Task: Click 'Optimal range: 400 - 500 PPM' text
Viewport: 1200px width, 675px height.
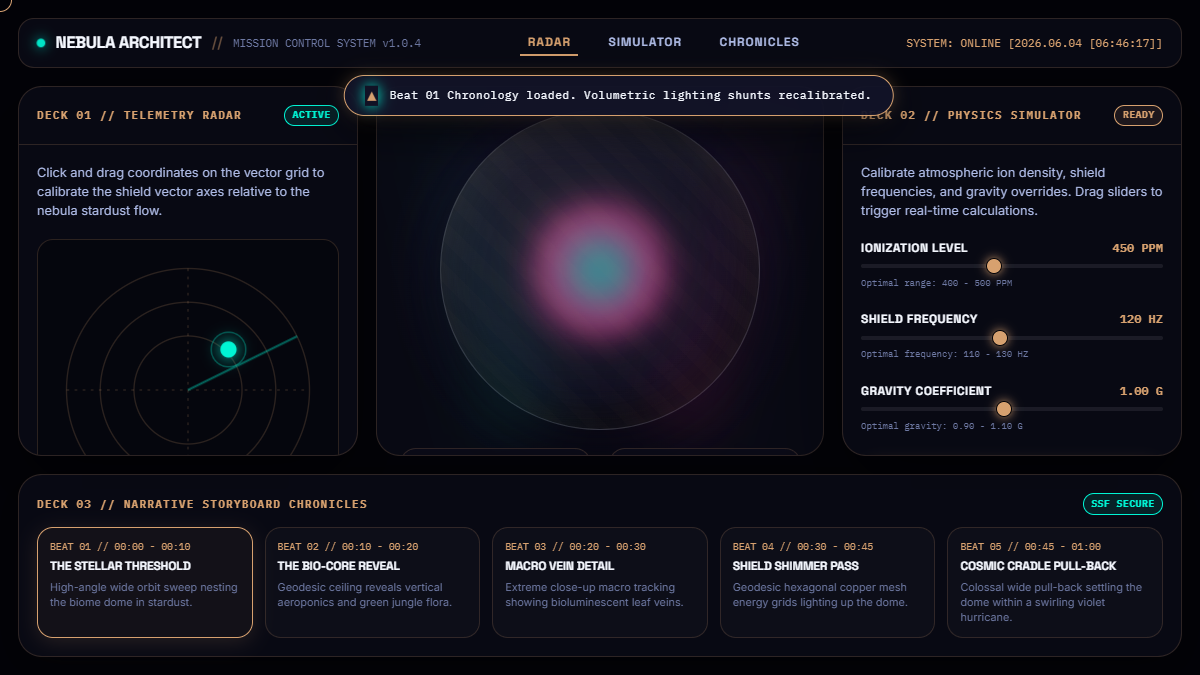Action: click(936, 283)
